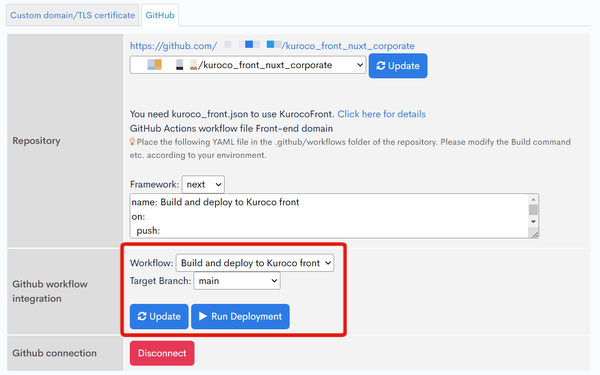
Task: Open the Target Branch dropdown showing main
Action: pyautogui.click(x=237, y=281)
